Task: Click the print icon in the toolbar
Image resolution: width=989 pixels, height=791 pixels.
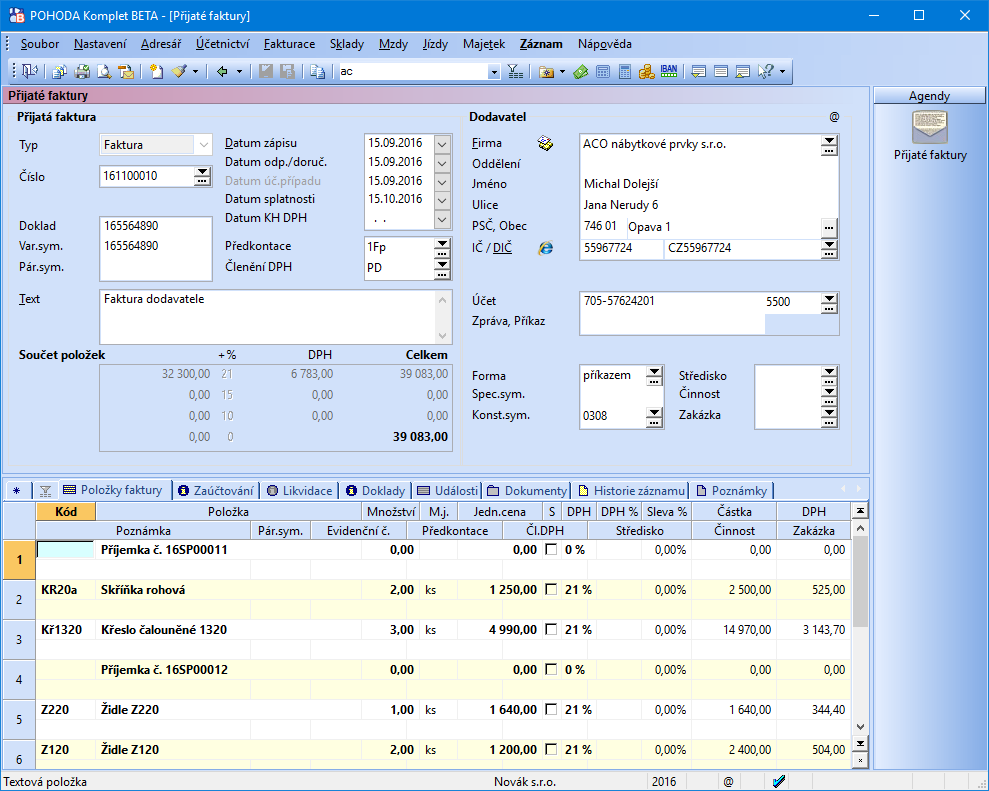Action: click(82, 71)
